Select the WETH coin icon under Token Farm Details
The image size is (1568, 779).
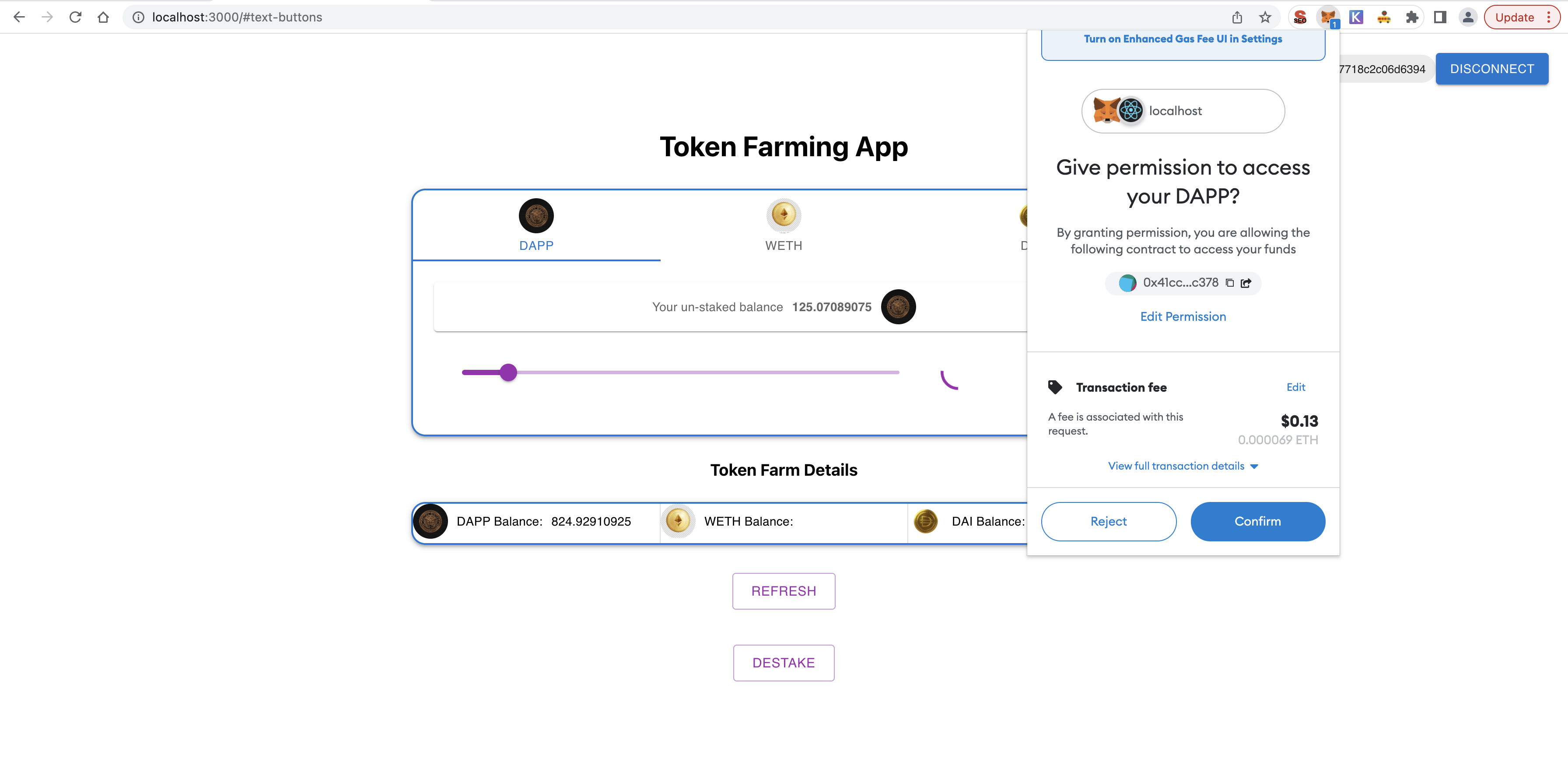pyautogui.click(x=678, y=521)
